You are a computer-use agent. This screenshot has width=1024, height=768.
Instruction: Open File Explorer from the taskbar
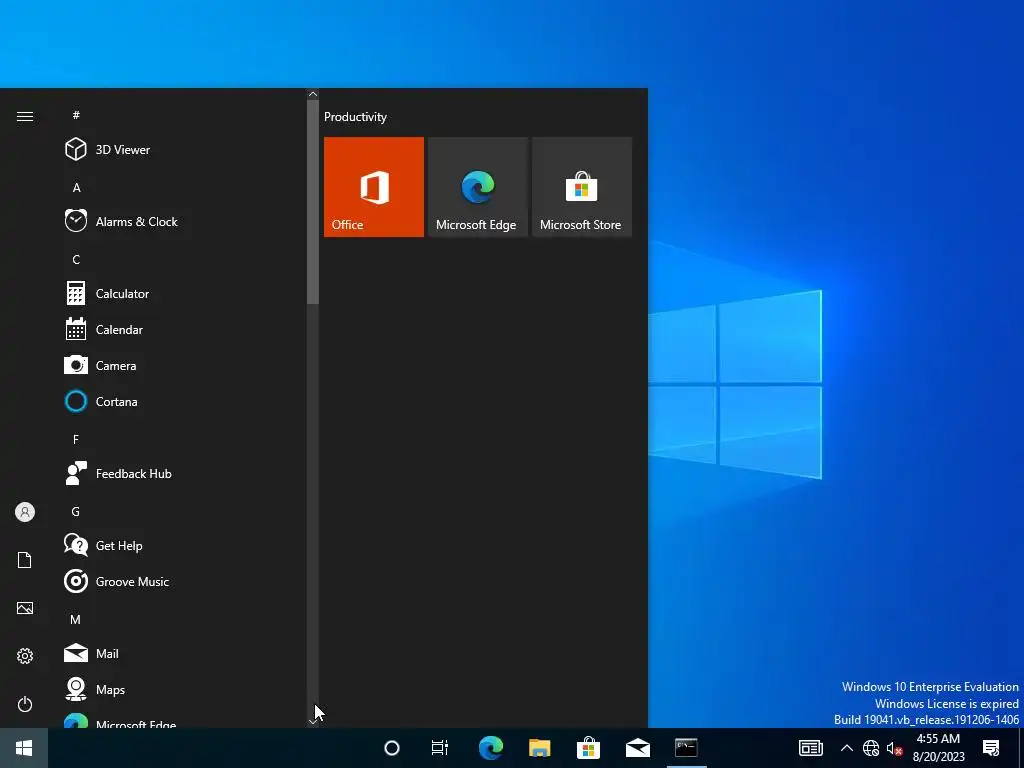(x=539, y=748)
